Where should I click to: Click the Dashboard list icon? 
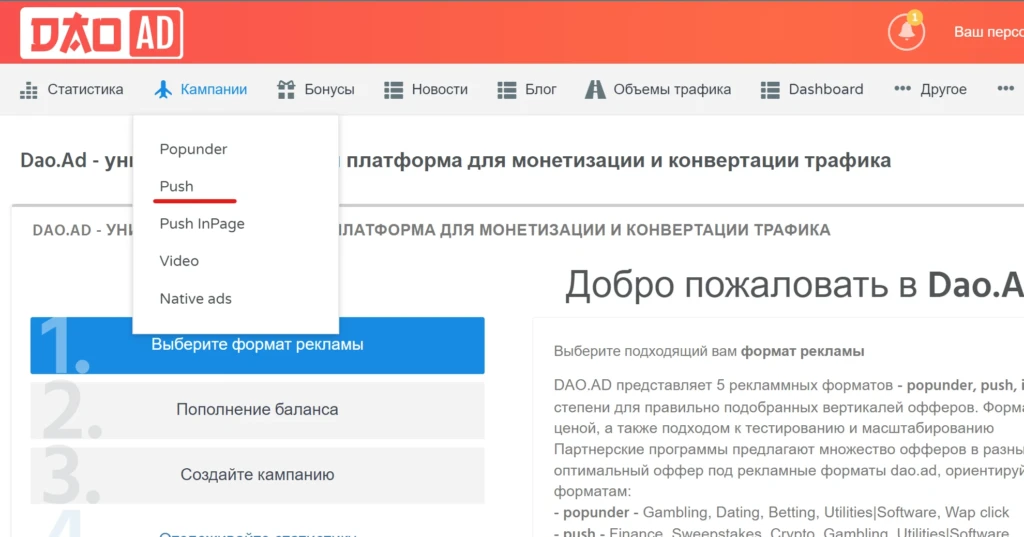[x=770, y=90]
